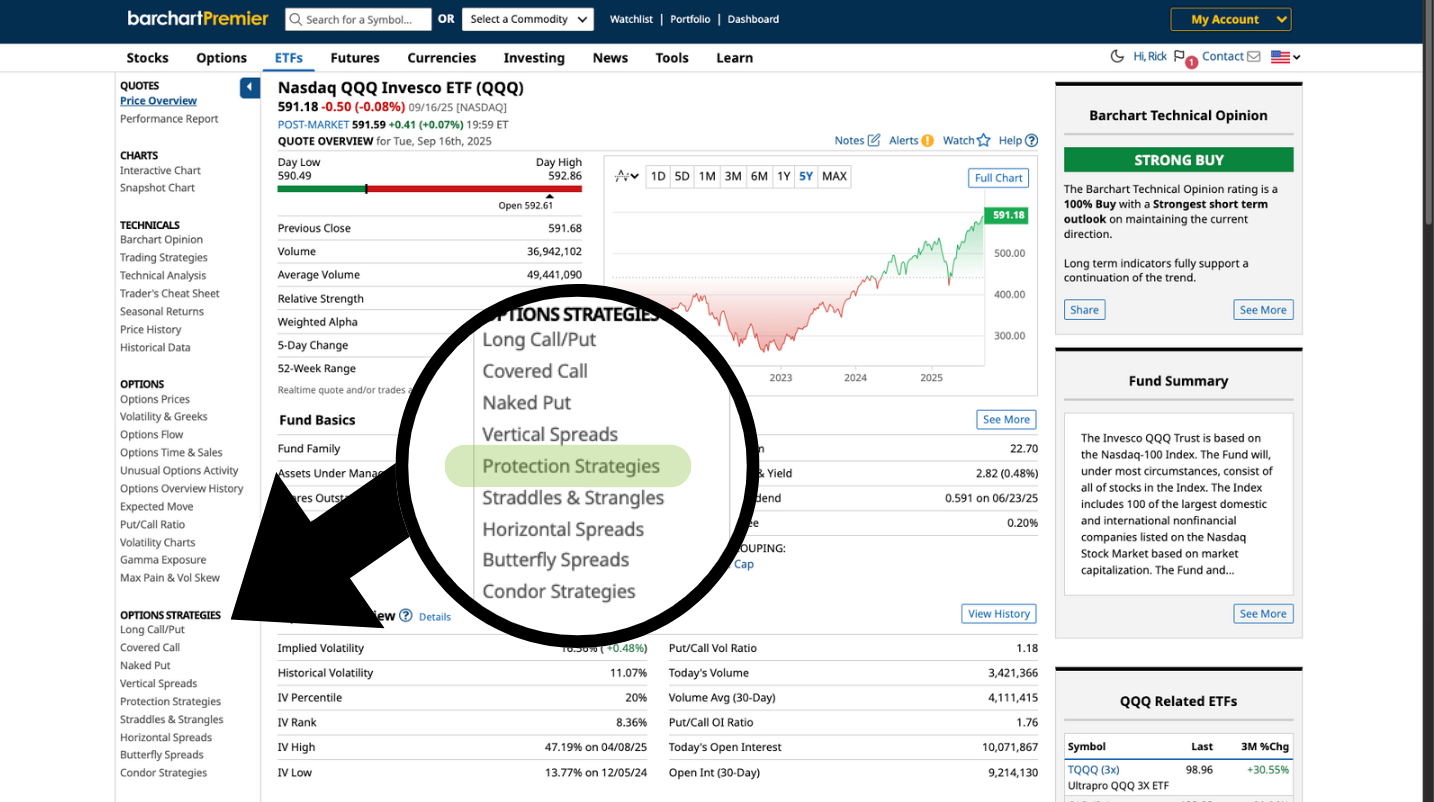Go to Portfolio in the top bar
The height and width of the screenshot is (802, 1434).
(x=691, y=19)
